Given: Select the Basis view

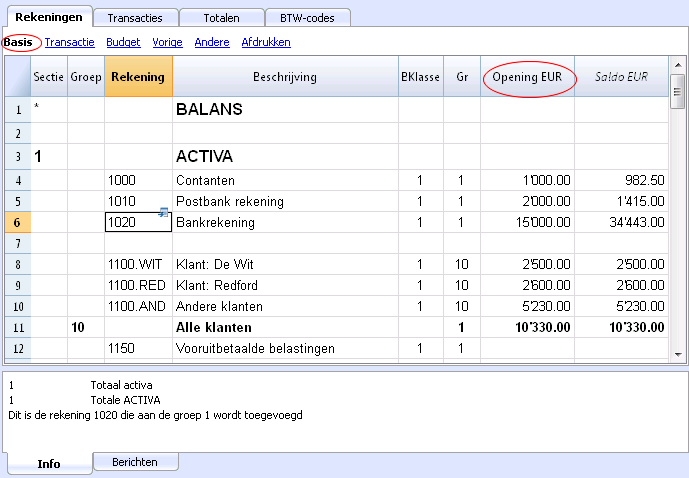Looking at the screenshot, I should [18, 42].
